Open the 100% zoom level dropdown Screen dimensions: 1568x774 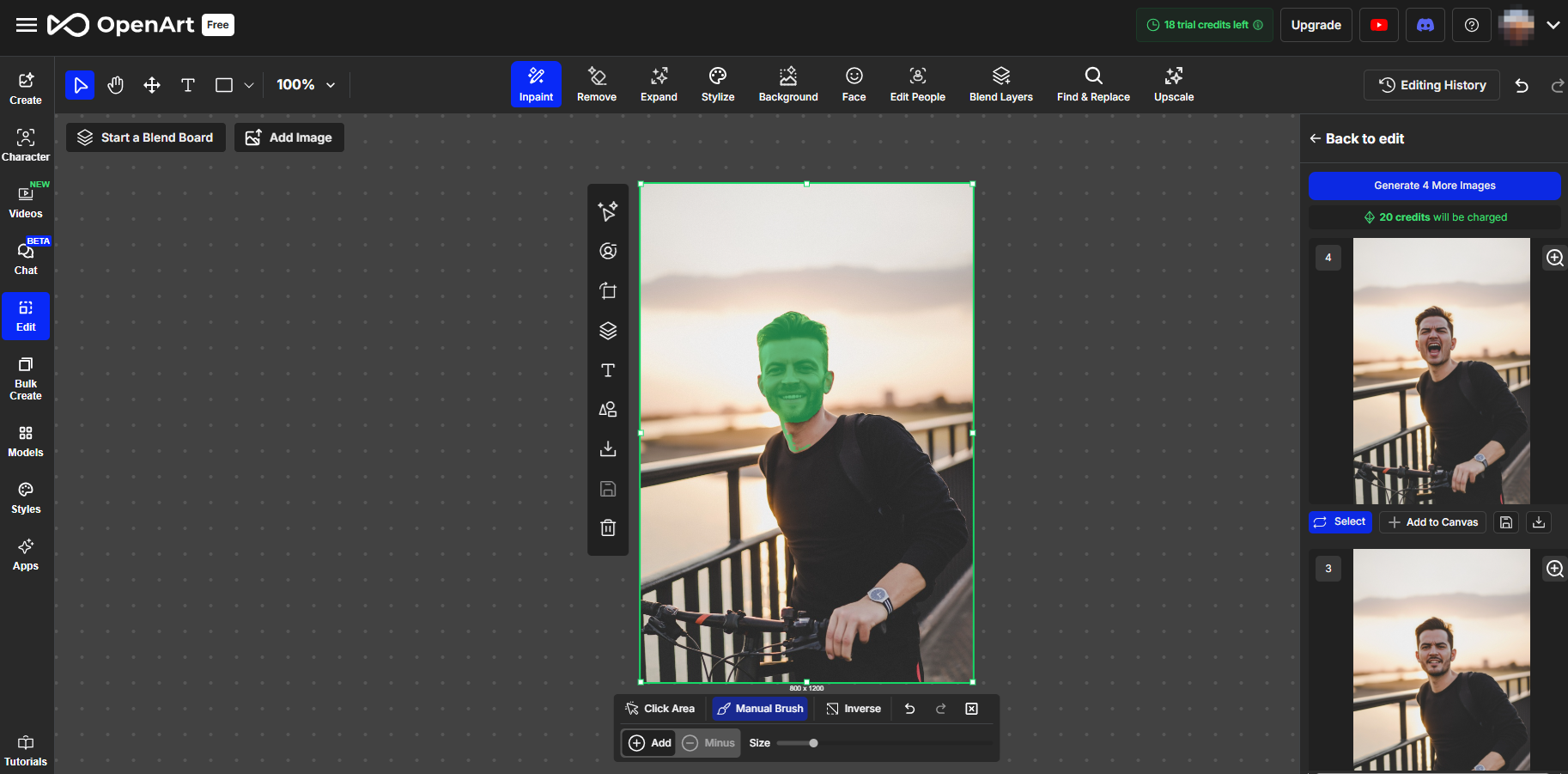[x=306, y=85]
